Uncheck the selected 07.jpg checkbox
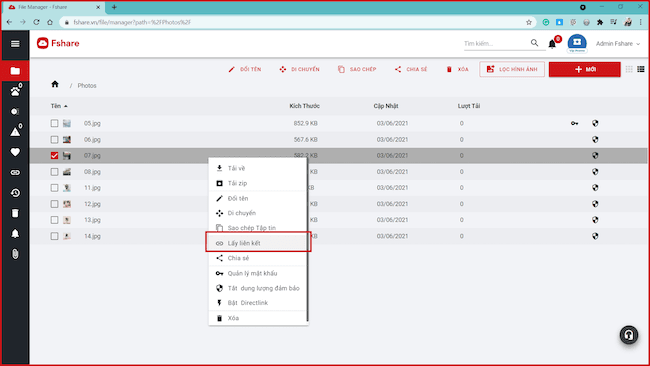Viewport: 650px width, 366px height. click(54, 155)
